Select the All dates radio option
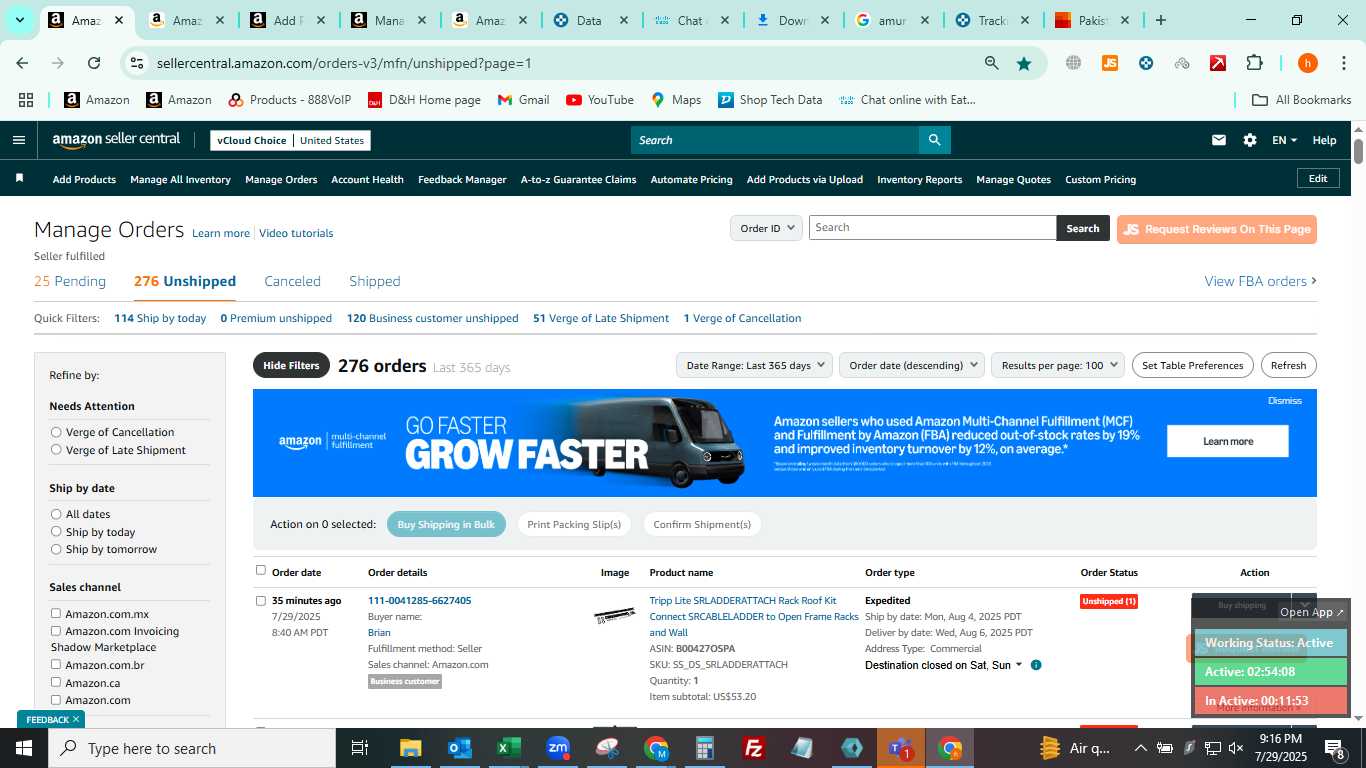 (x=56, y=514)
